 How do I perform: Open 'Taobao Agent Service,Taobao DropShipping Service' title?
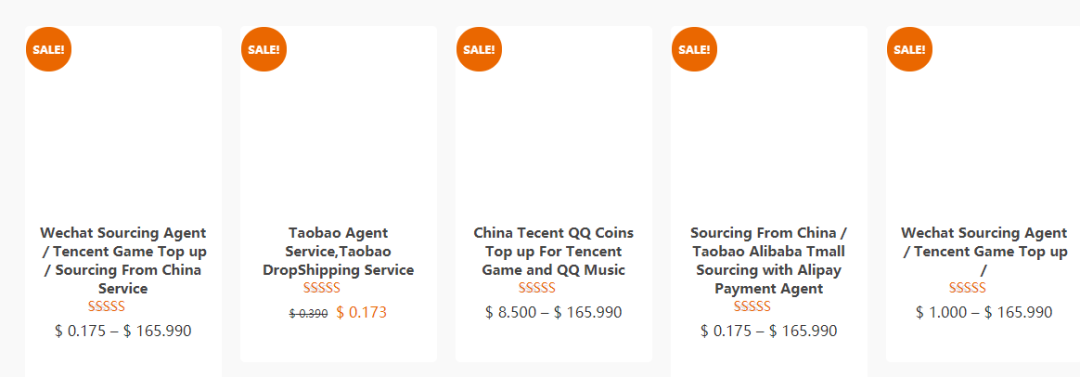pyautogui.click(x=338, y=252)
